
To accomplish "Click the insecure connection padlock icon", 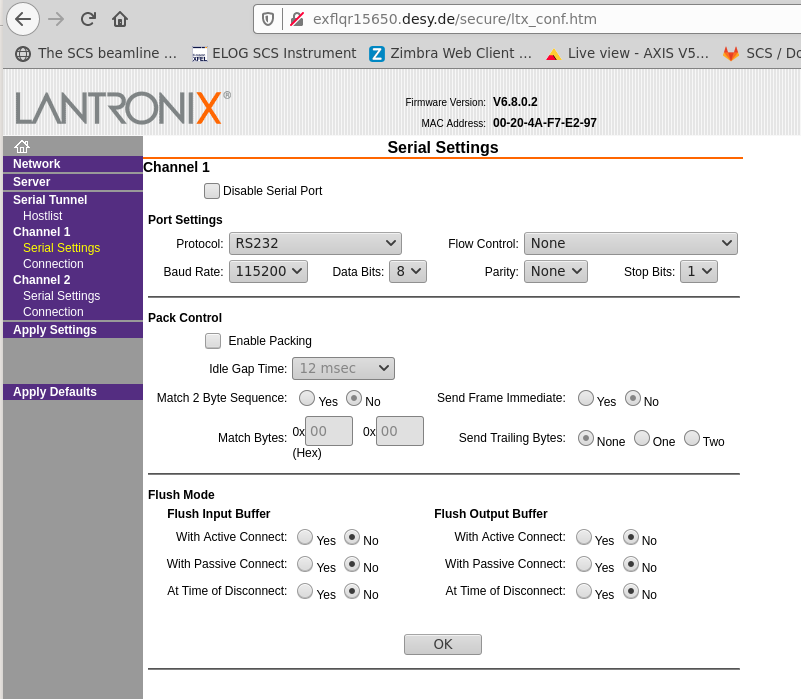I will point(297,19).
